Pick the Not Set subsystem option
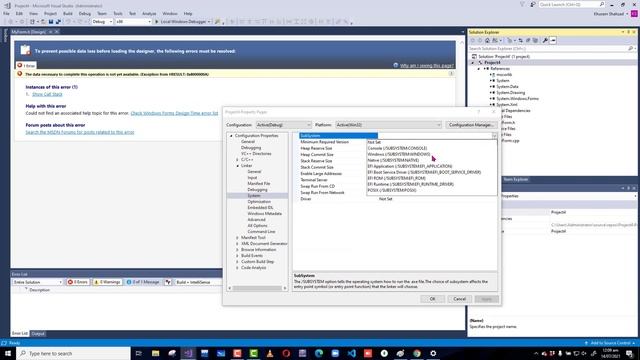Viewport: 640px width, 360px height. point(374,142)
